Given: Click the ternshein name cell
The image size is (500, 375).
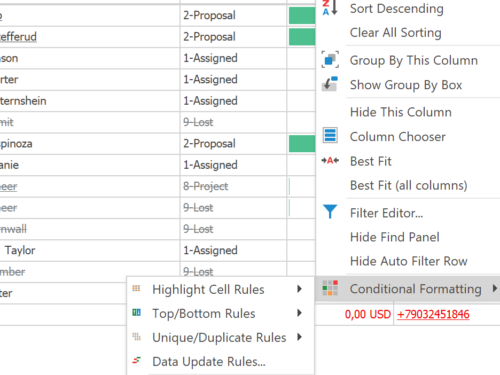Looking at the screenshot, I should [90, 101].
